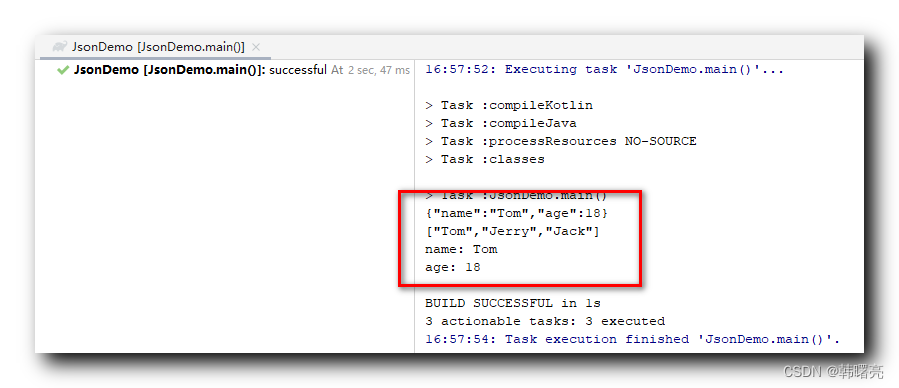
Task: Click the 'Task :classes' line
Action: pos(485,159)
